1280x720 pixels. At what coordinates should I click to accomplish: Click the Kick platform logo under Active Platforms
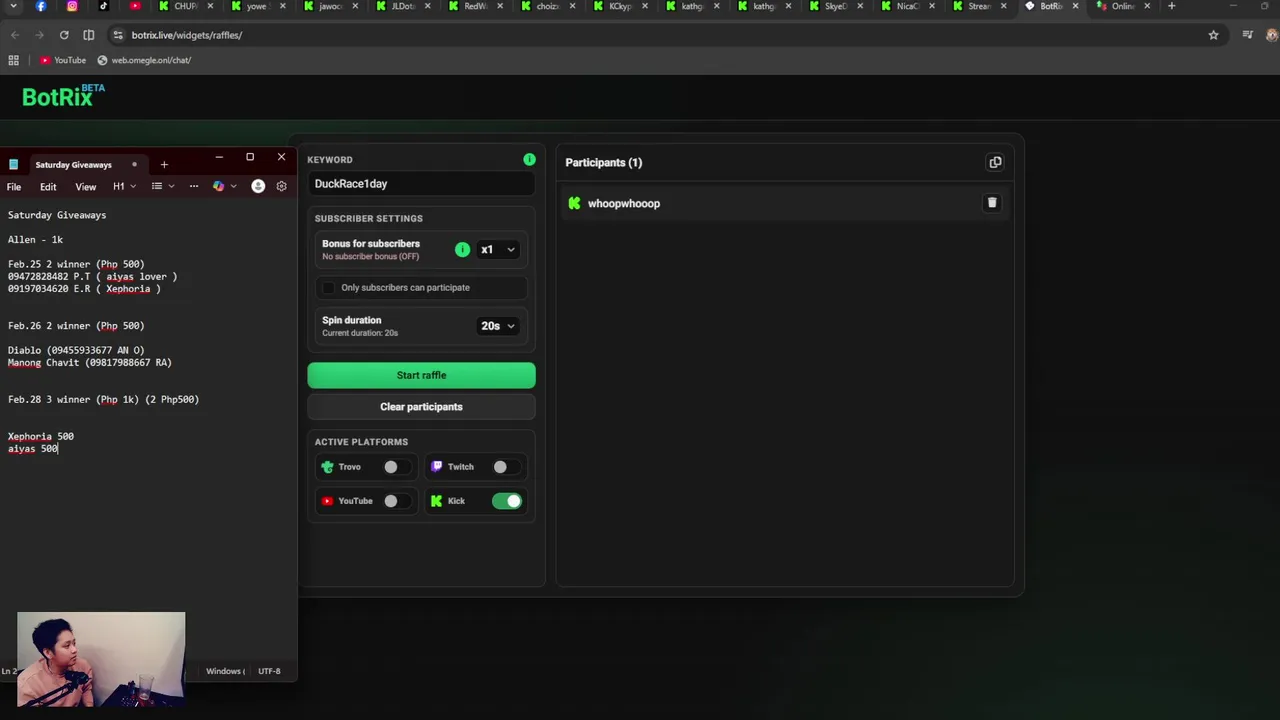[436, 501]
